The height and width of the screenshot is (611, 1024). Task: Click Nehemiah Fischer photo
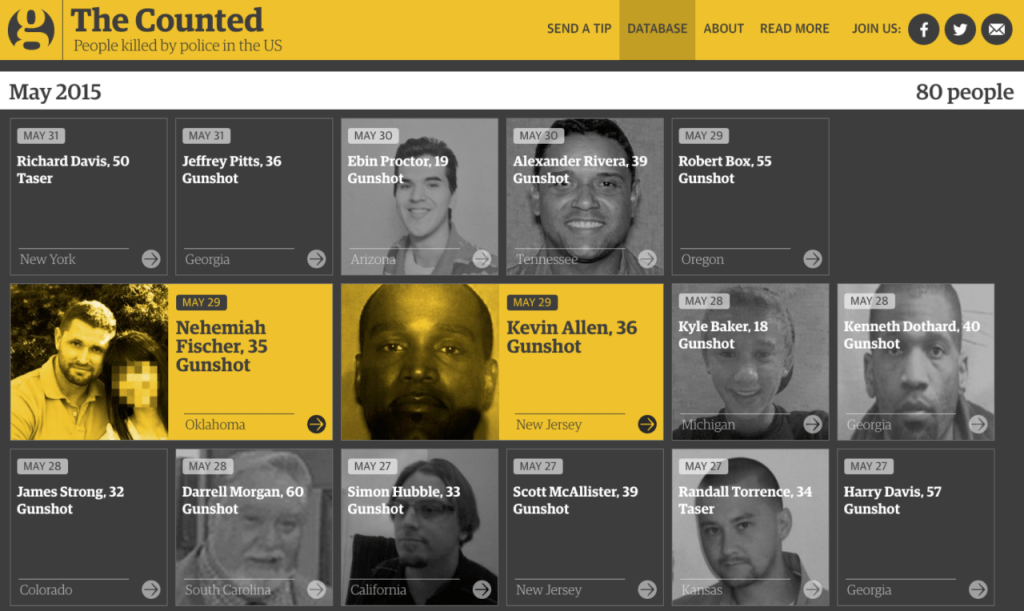(x=89, y=362)
